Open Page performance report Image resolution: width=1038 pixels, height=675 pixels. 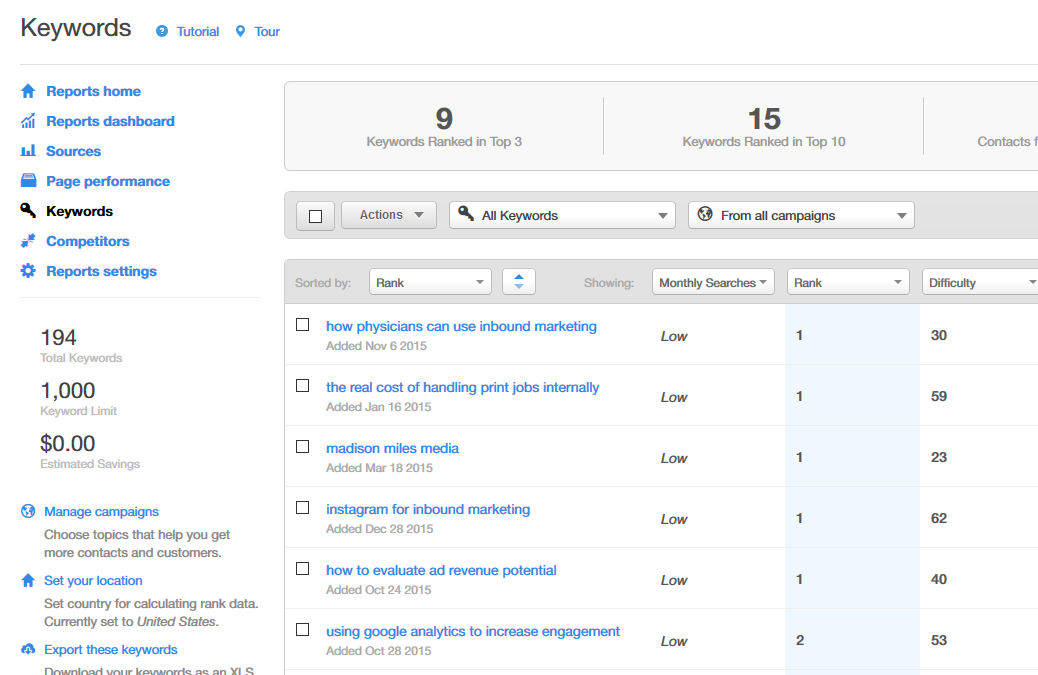click(108, 181)
